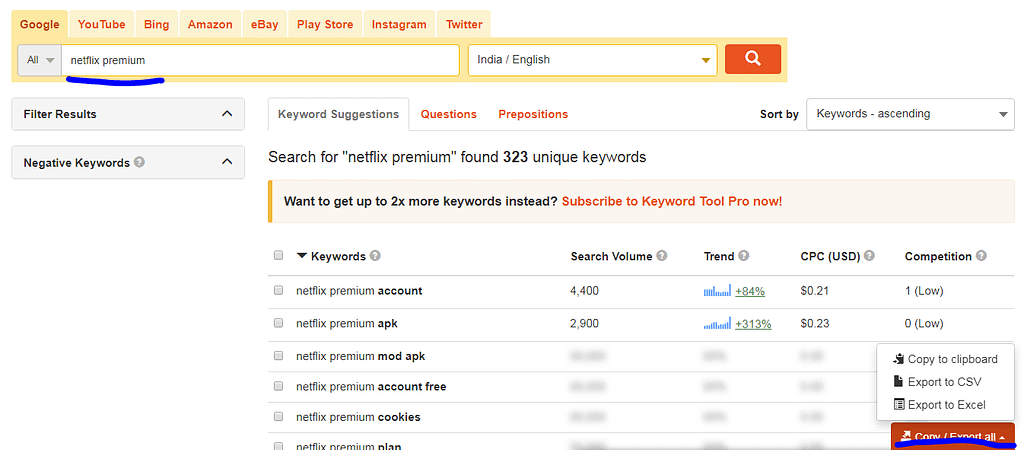Click keyword text netflix premium apk
Image resolution: width=1024 pixels, height=450 pixels.
(x=347, y=323)
